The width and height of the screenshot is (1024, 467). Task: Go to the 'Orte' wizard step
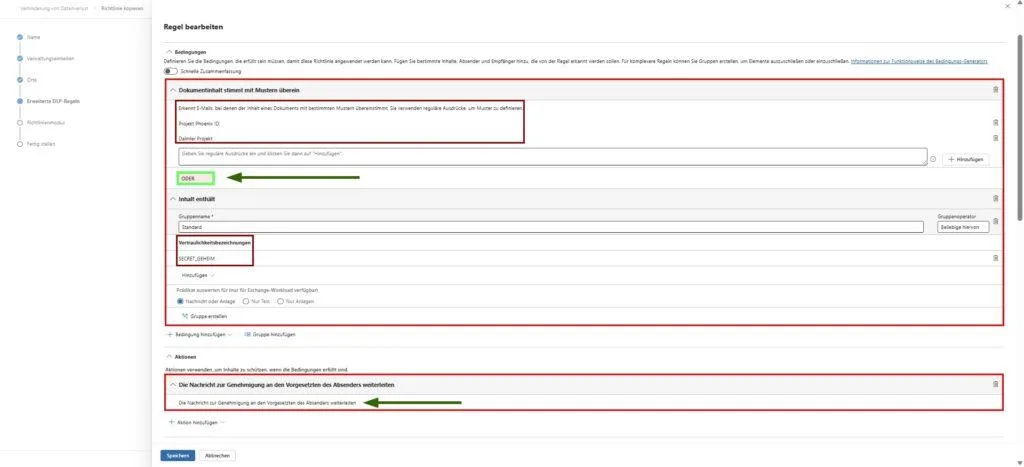(x=31, y=80)
